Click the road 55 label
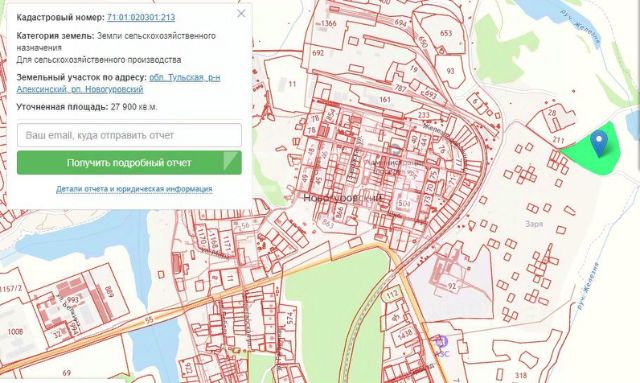 click(149, 319)
